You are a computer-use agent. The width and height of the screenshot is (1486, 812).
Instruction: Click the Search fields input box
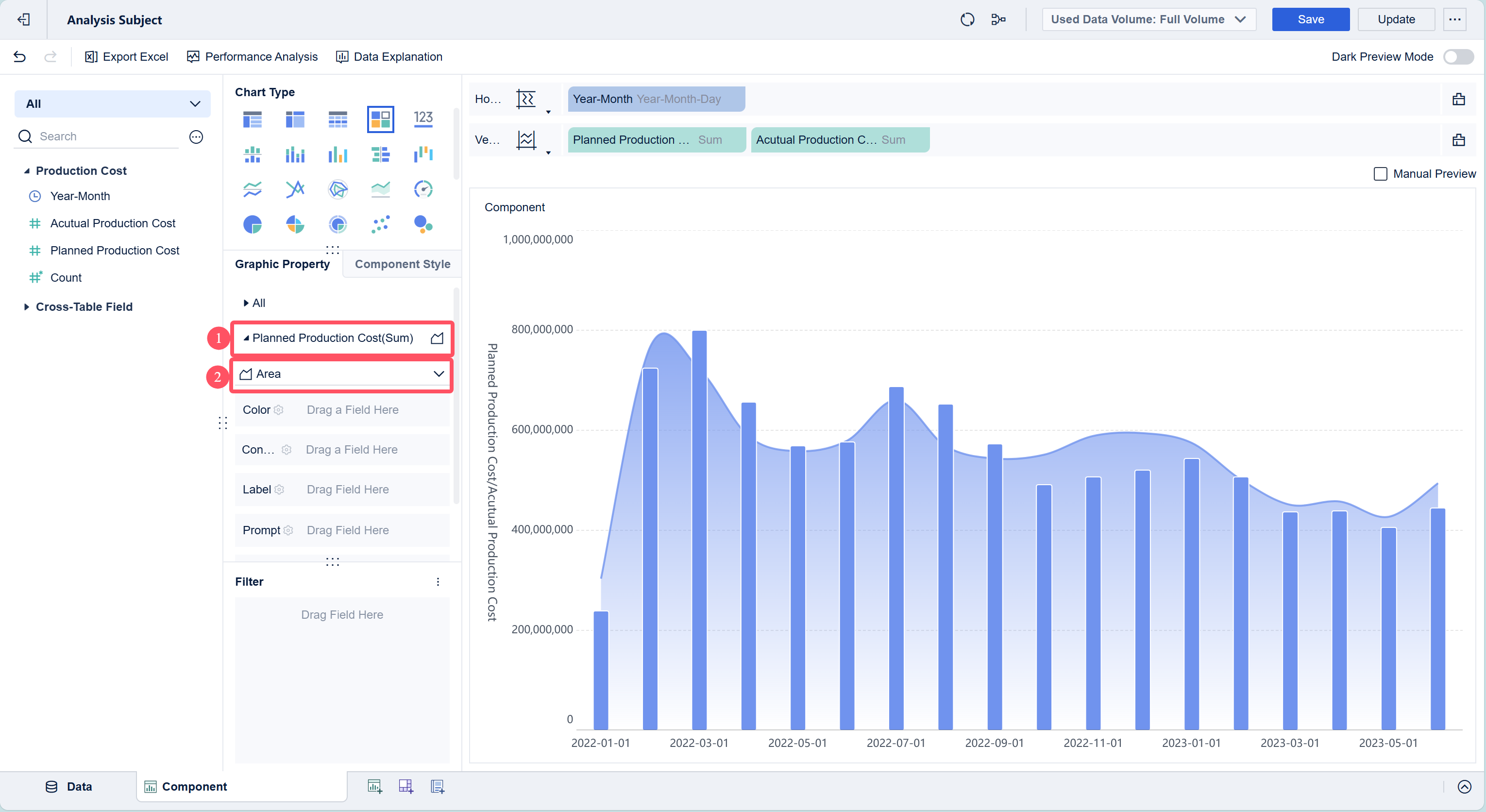click(107, 136)
